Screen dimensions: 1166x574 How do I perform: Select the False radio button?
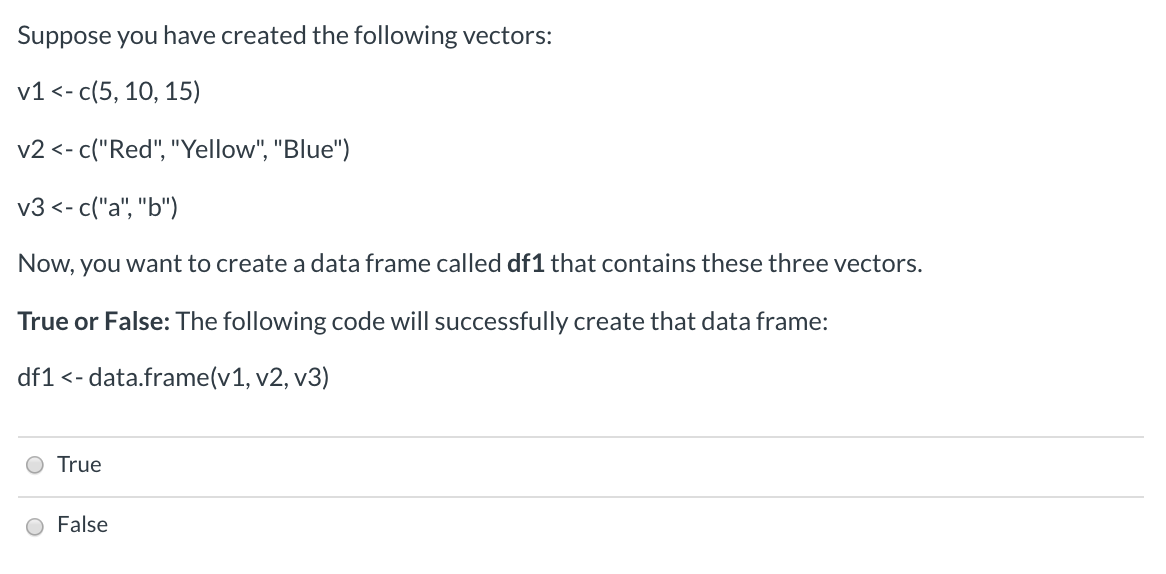point(34,526)
